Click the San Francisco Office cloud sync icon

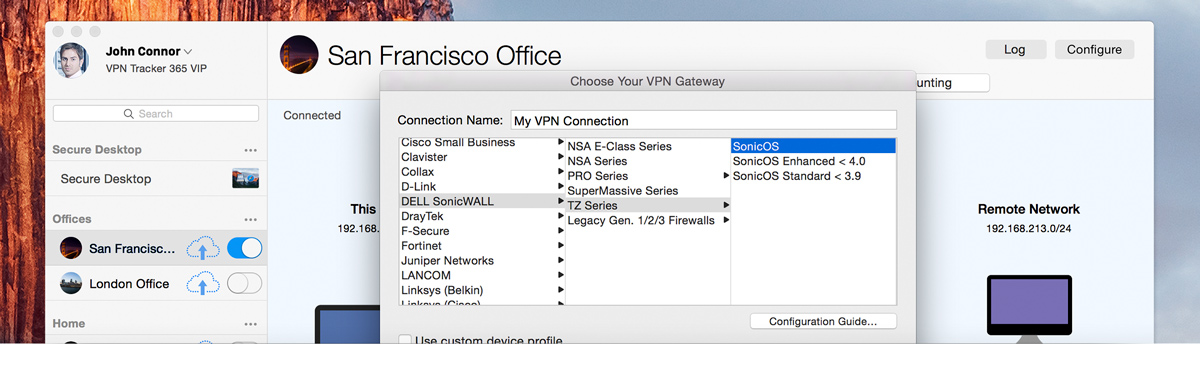[203, 249]
